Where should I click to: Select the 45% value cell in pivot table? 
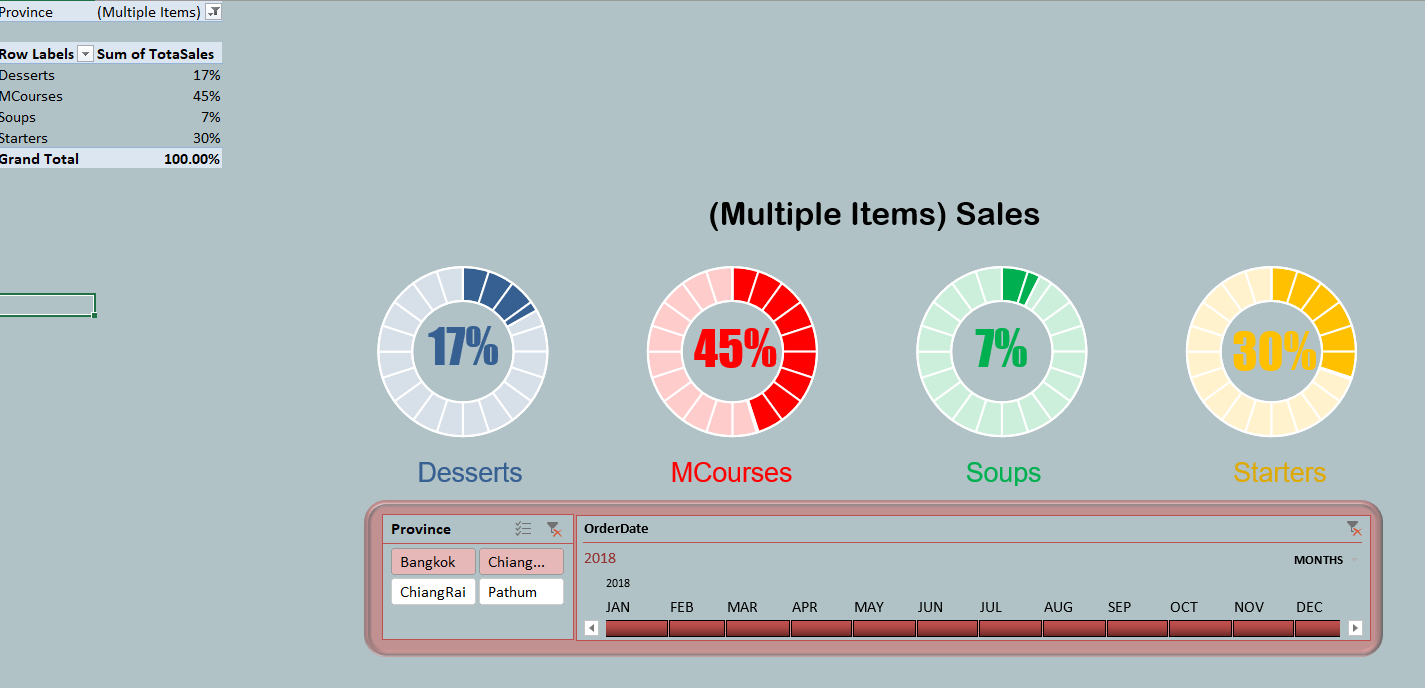point(159,96)
